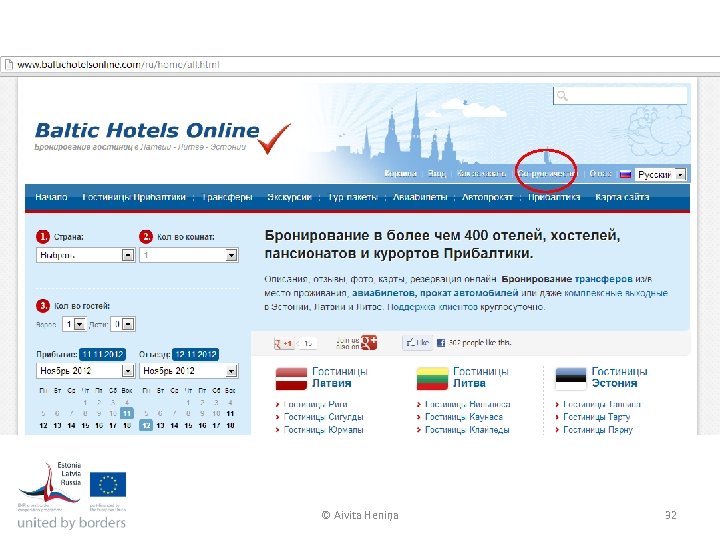Click the Корзина link
Viewport: 720px width, 540px height.
pos(400,174)
